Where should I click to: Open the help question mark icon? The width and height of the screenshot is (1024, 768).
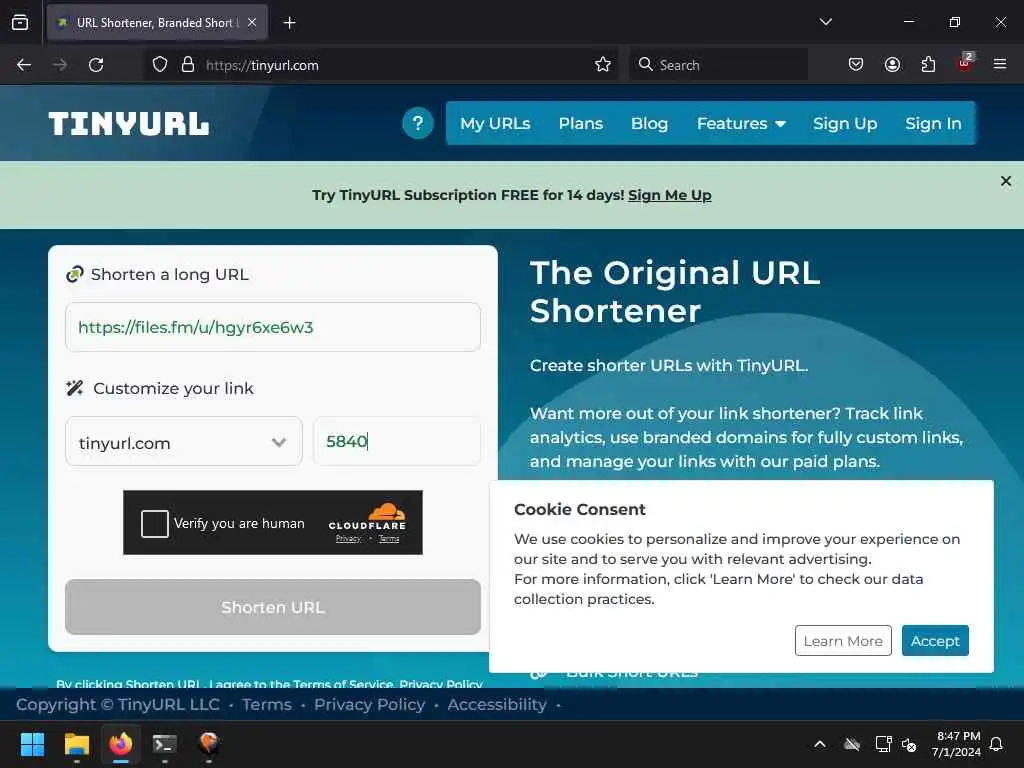tap(418, 123)
